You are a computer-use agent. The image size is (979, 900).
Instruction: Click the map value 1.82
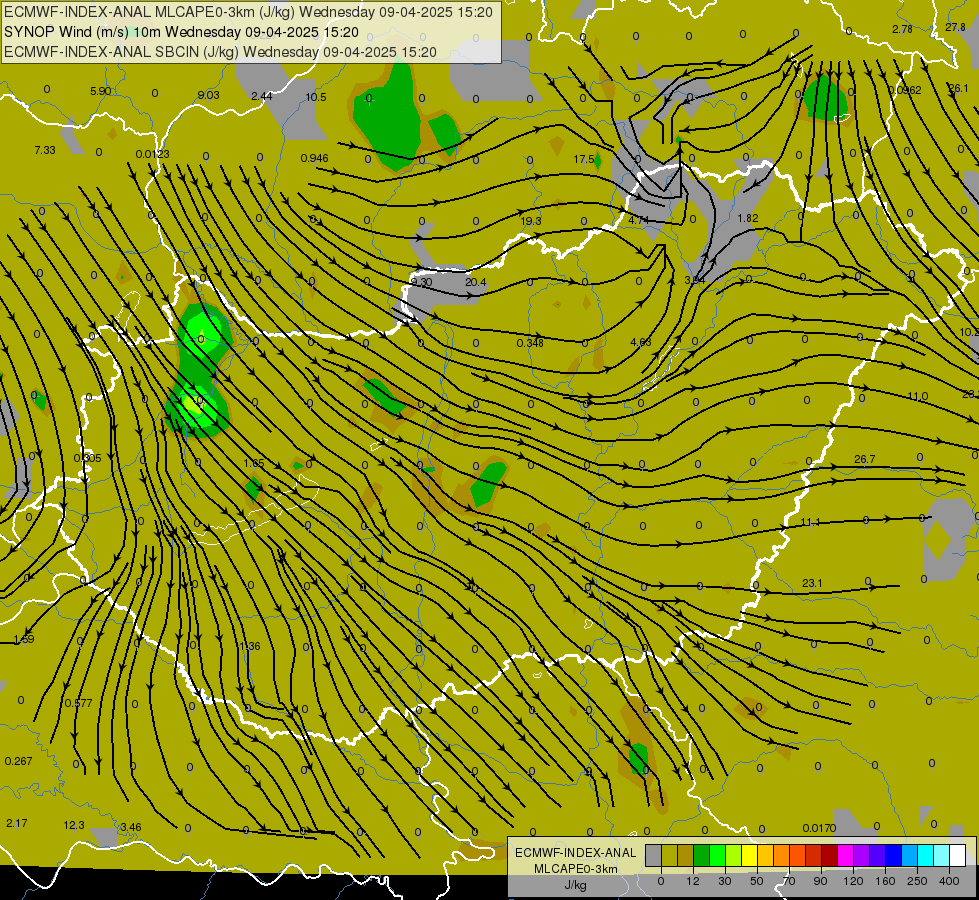pyautogui.click(x=748, y=218)
